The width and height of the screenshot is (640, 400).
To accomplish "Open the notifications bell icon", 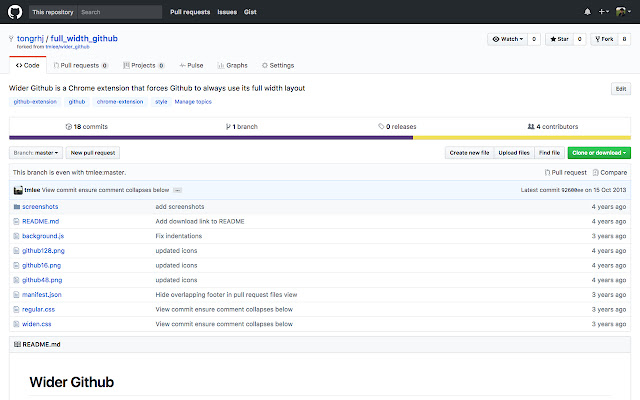I will point(587,12).
